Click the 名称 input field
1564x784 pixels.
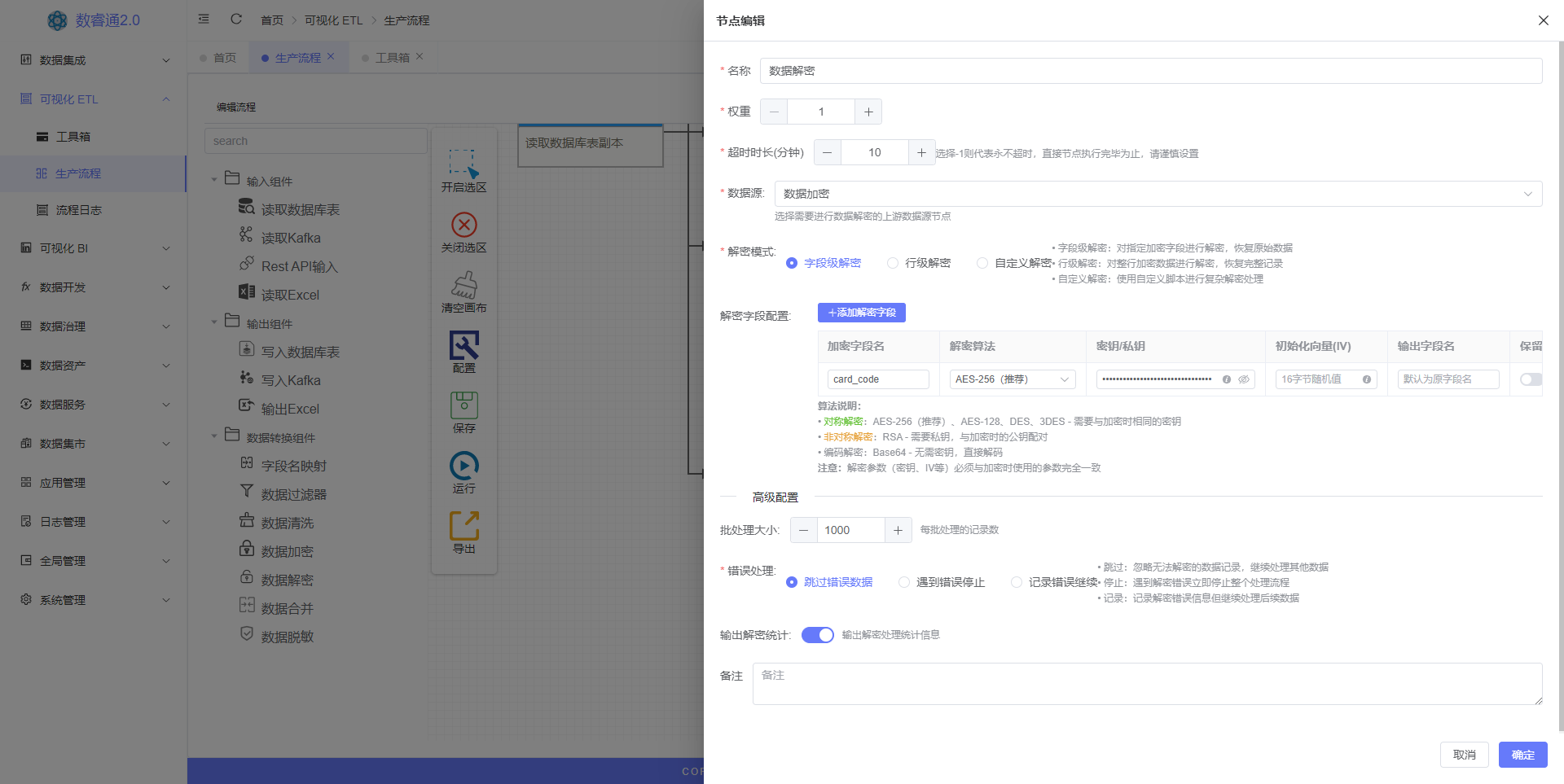pos(1151,71)
